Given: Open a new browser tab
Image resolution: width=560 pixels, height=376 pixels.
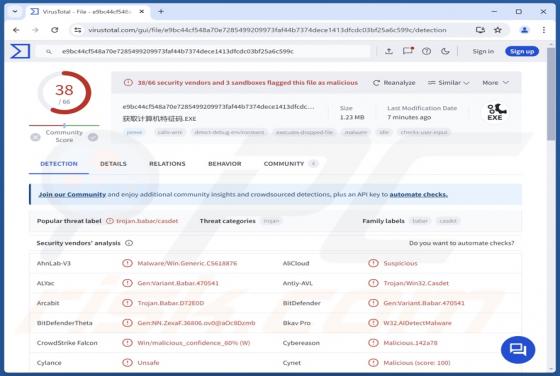Looking at the screenshot, I should (x=161, y=12).
